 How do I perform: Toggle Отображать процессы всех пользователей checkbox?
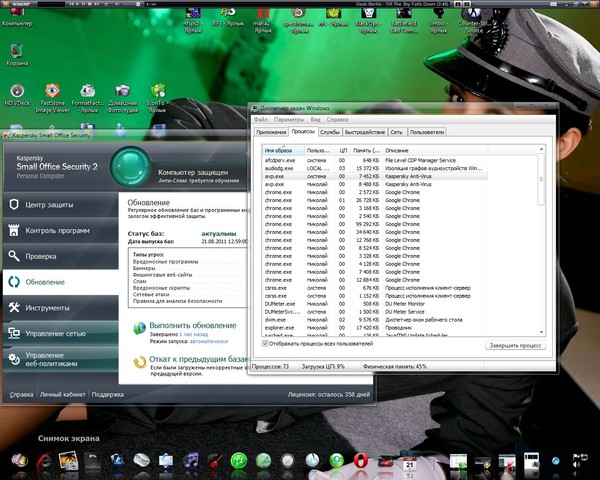tap(265, 344)
